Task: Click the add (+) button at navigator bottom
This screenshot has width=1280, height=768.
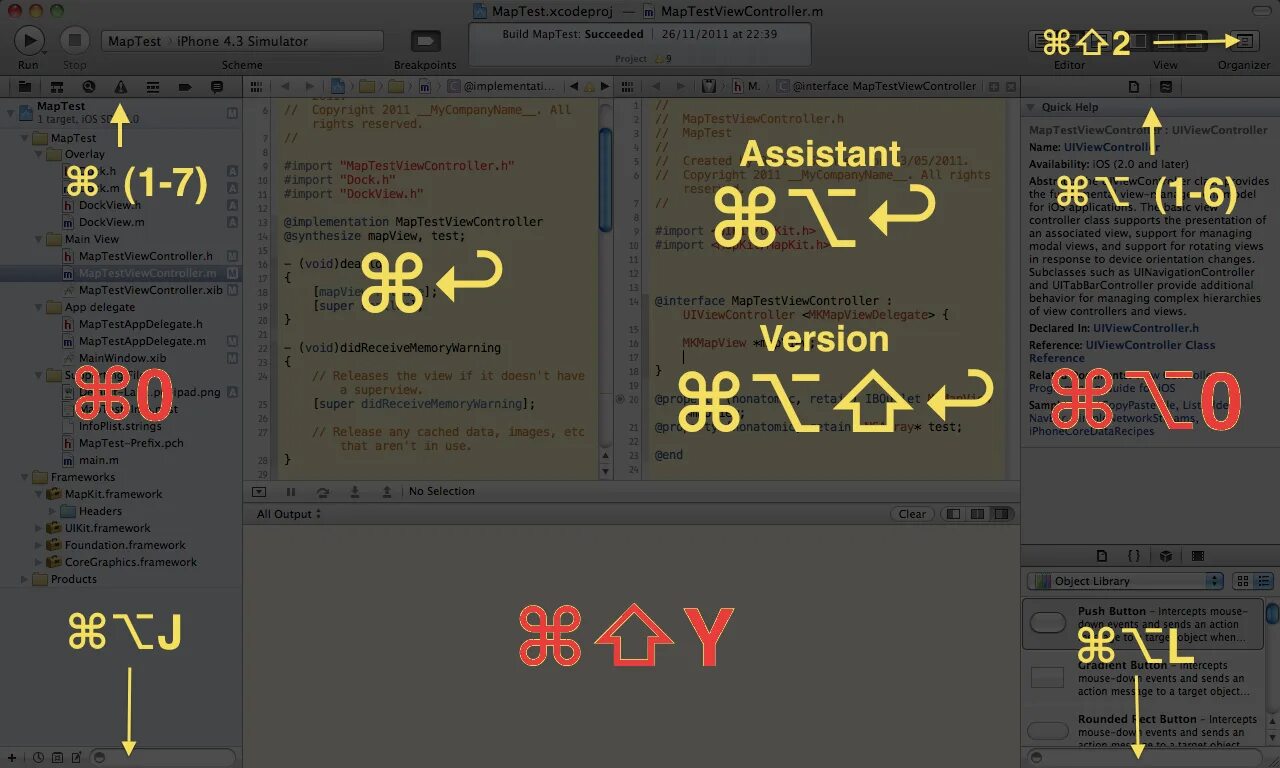Action: 11,758
